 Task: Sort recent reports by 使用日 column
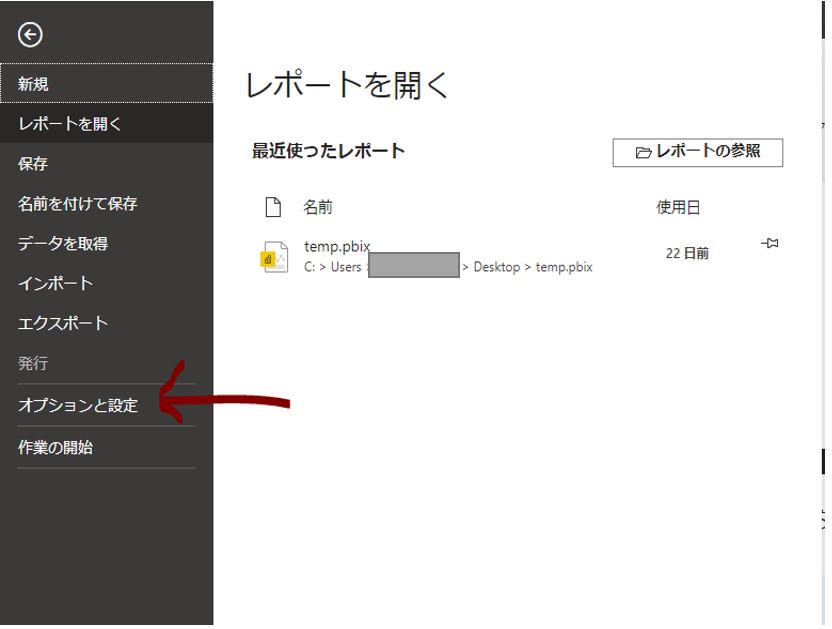[678, 207]
